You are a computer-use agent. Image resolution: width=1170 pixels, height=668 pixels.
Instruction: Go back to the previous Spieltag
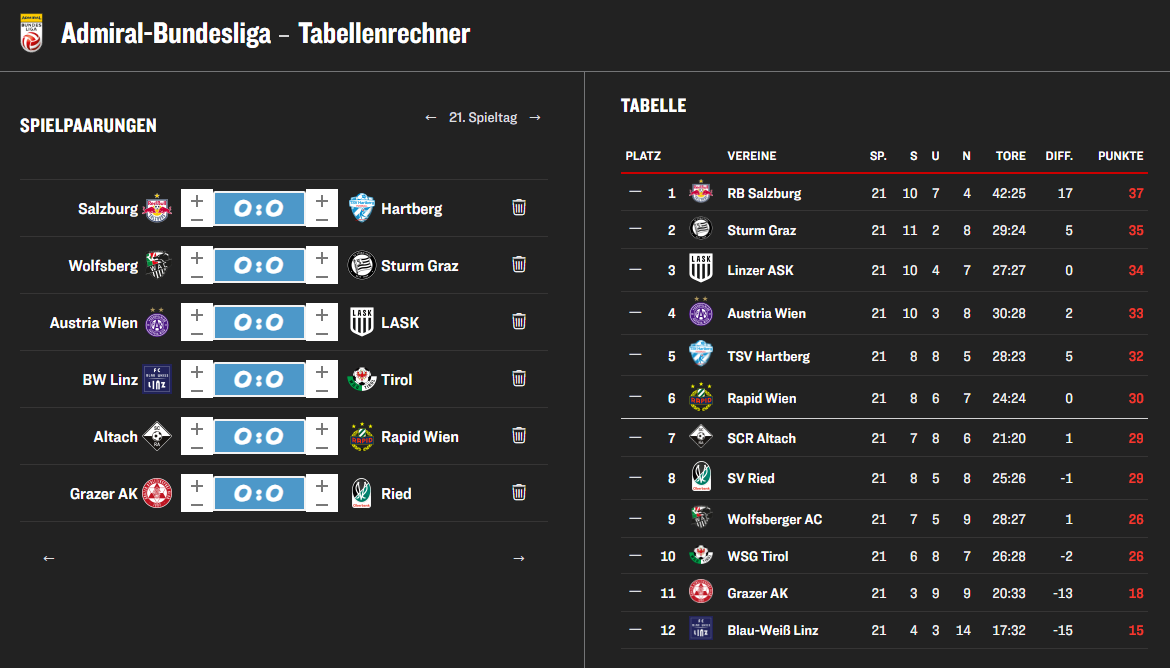click(431, 118)
